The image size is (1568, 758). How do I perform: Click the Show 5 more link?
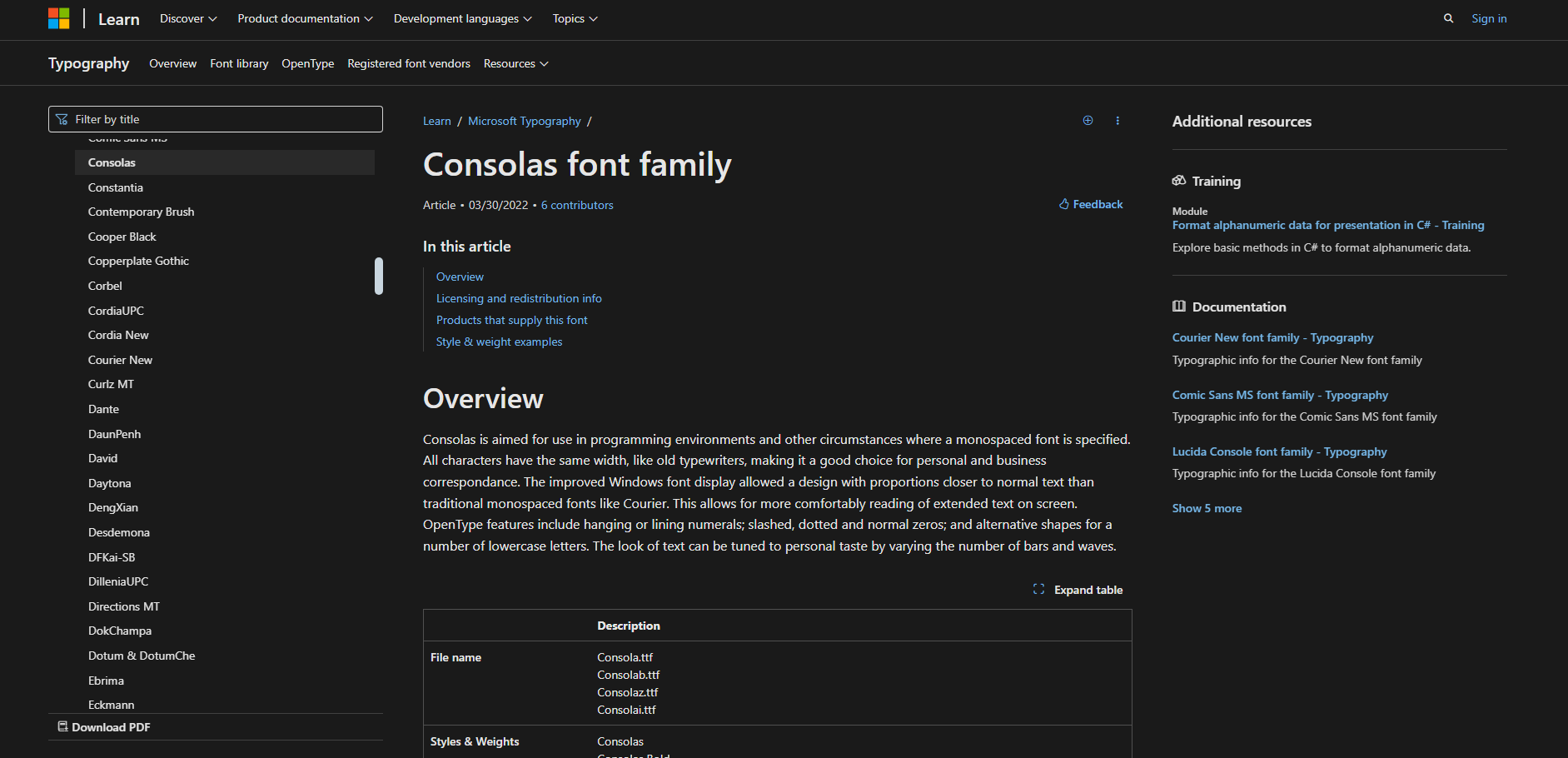(1206, 507)
